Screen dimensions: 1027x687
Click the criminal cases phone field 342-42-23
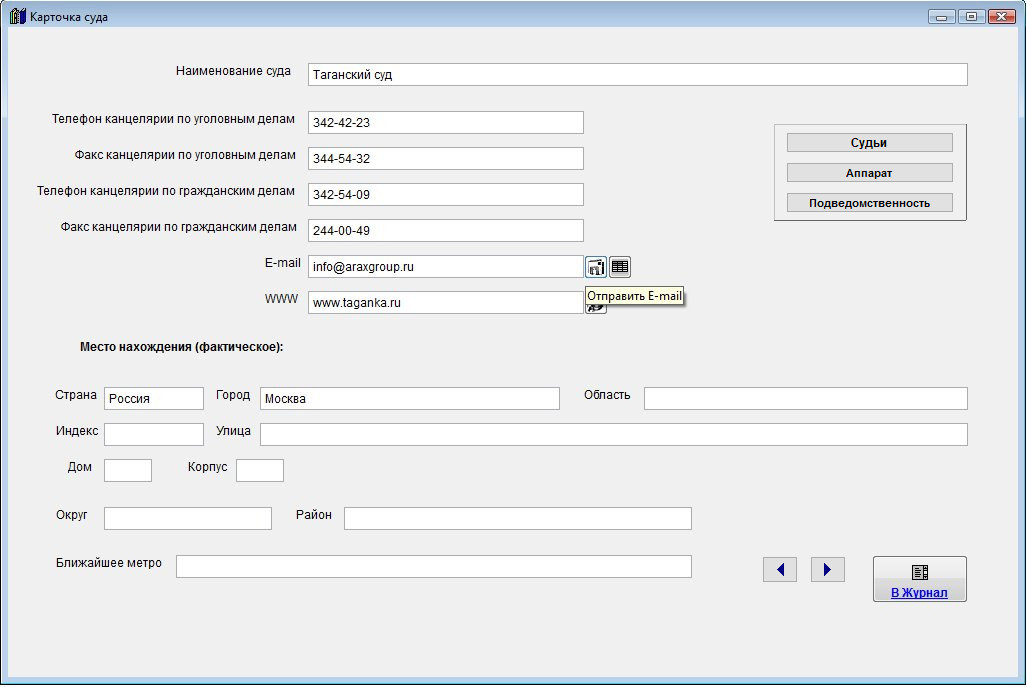445,123
